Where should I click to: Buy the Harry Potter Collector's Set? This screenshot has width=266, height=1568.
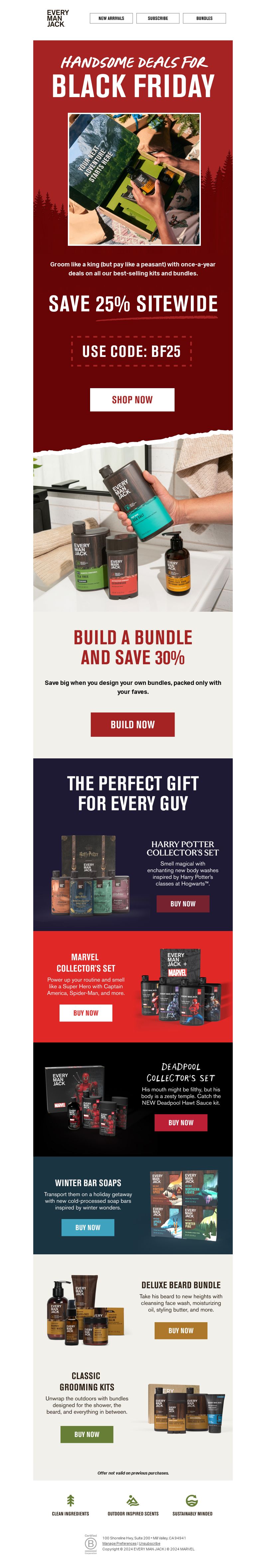point(183,904)
